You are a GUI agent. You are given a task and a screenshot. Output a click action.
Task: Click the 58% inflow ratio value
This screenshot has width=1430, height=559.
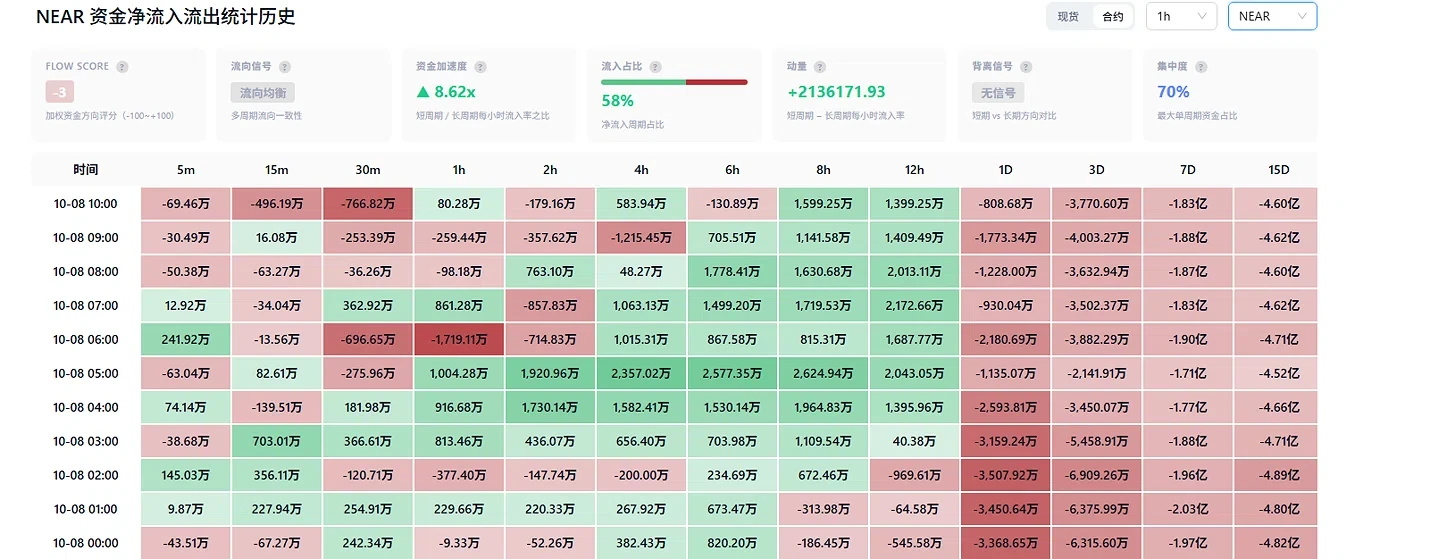[x=617, y=101]
